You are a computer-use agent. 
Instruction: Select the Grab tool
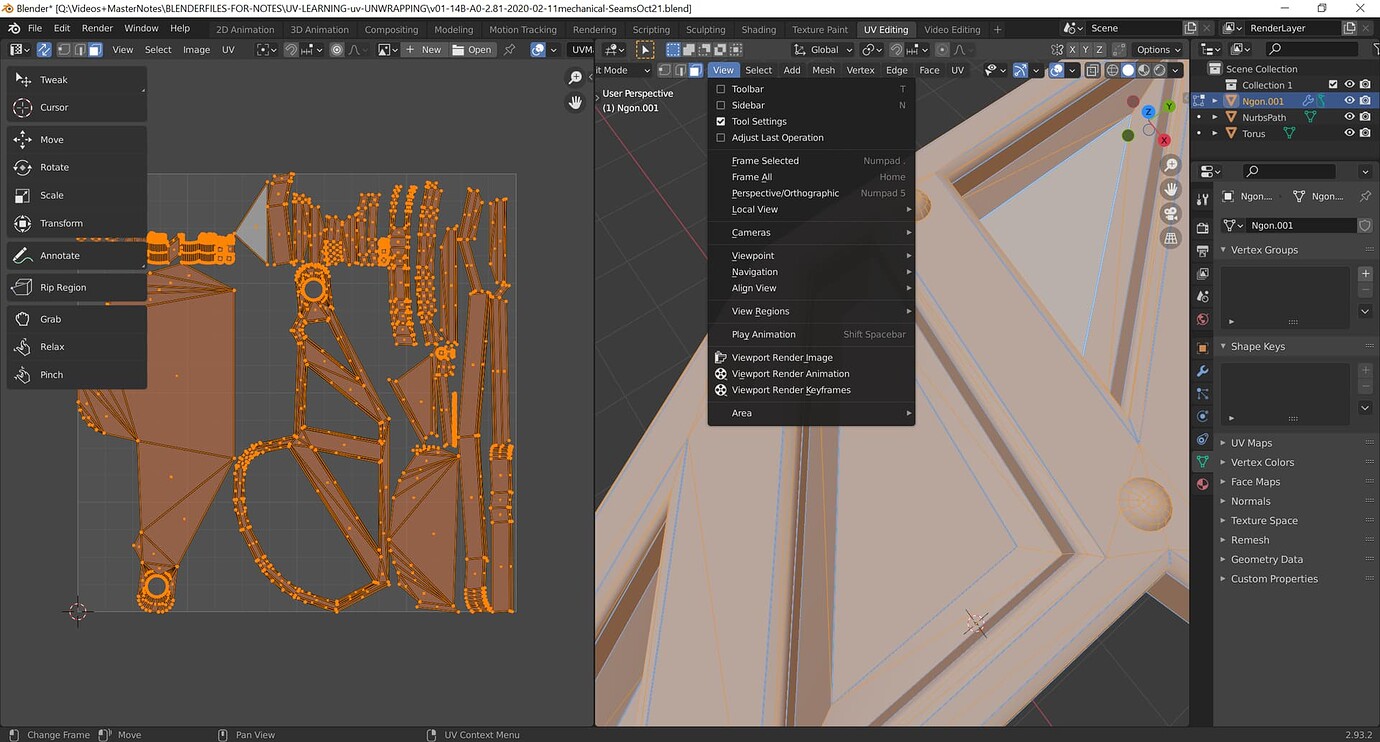[x=48, y=319]
